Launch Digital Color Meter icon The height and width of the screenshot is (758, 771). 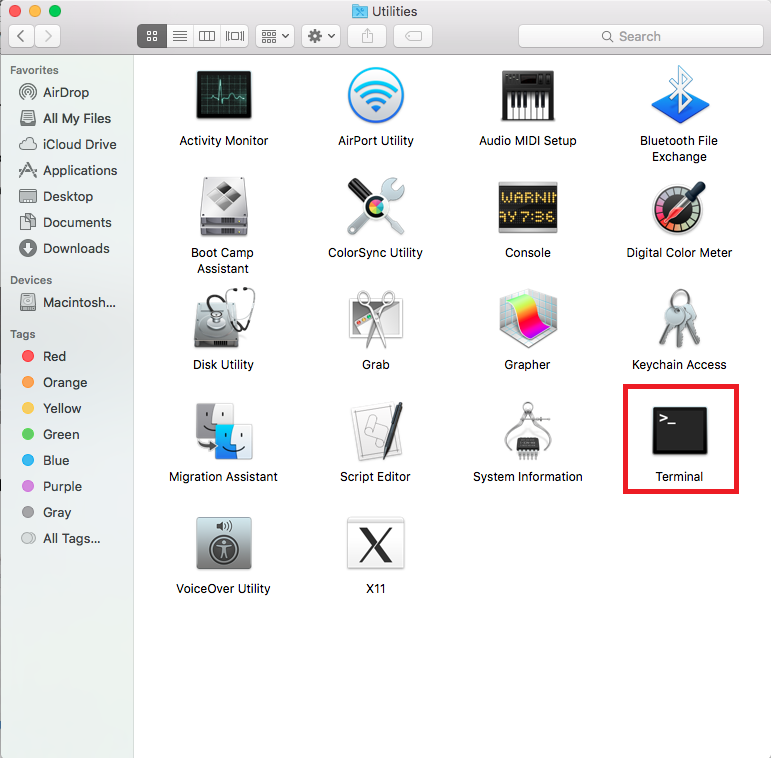(x=679, y=208)
